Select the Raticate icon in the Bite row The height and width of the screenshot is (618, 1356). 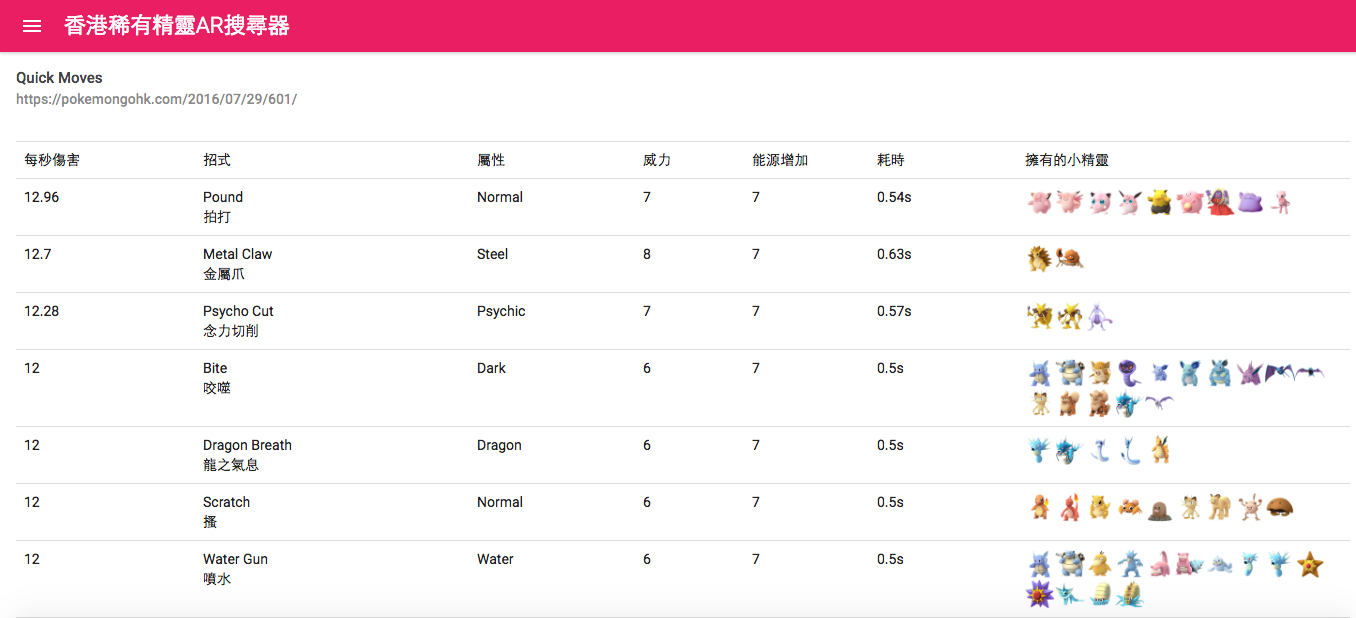point(1100,374)
